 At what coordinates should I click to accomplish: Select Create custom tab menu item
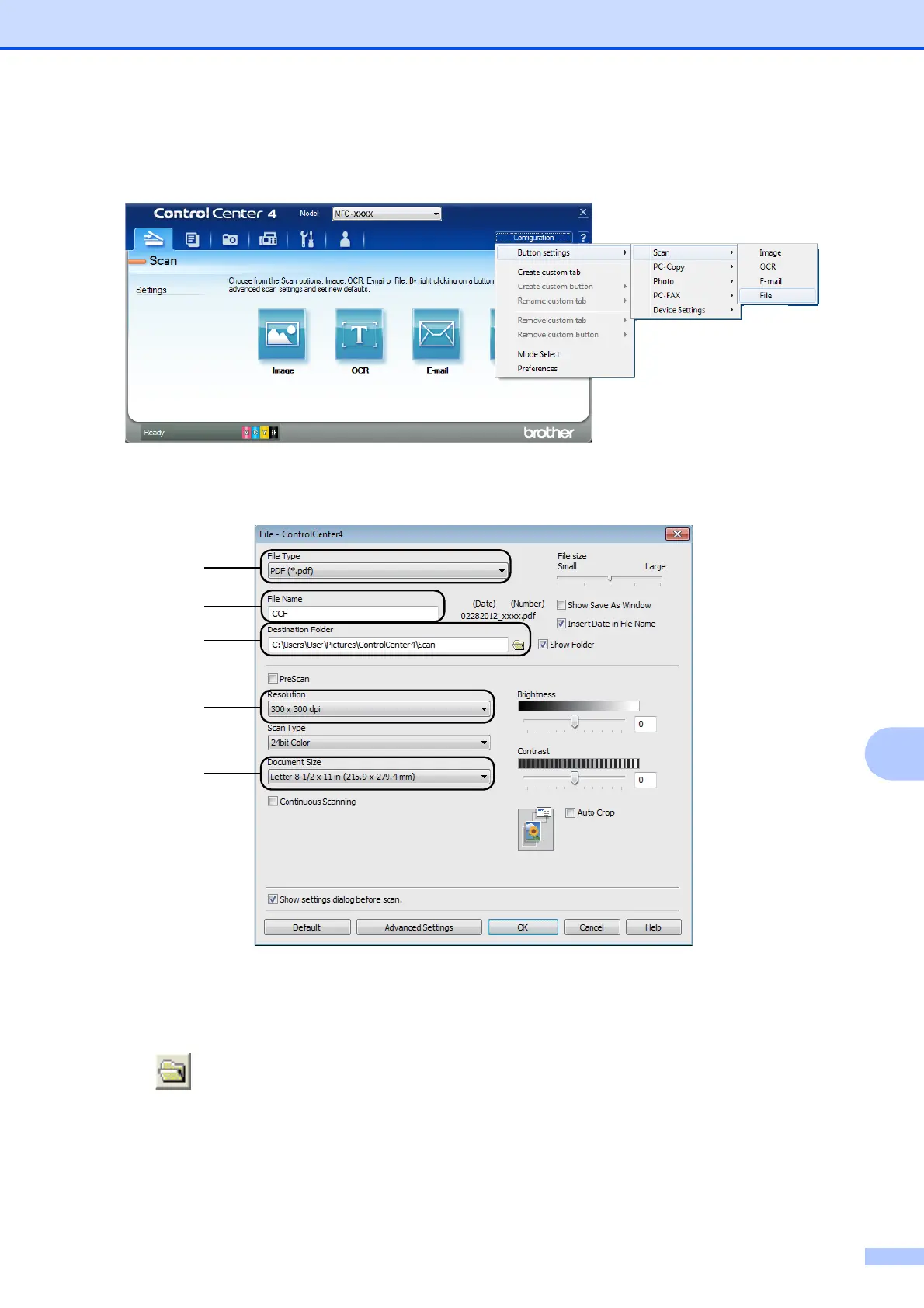click(564, 272)
